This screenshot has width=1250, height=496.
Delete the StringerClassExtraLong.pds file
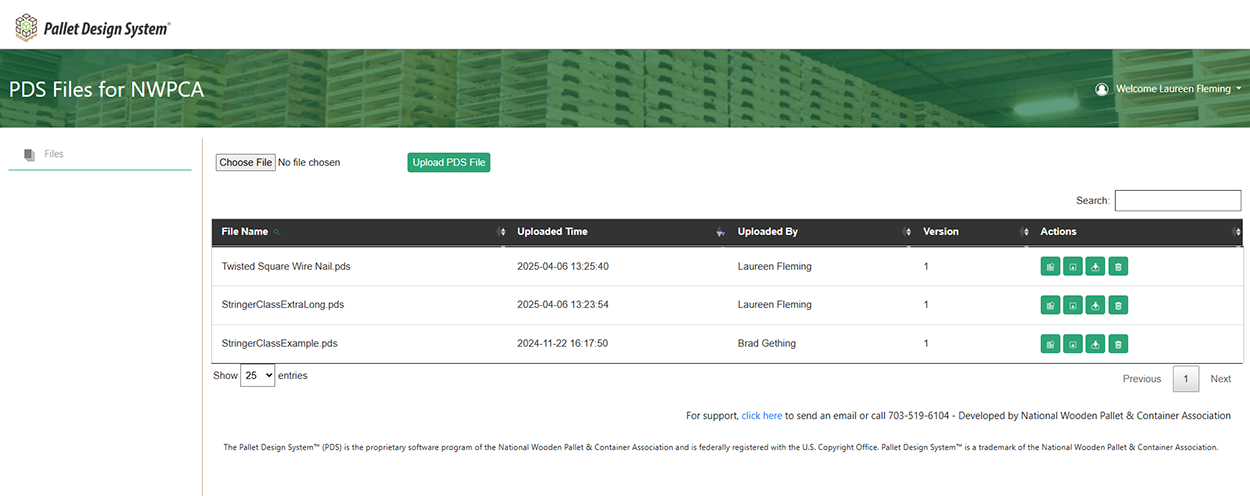1119,305
